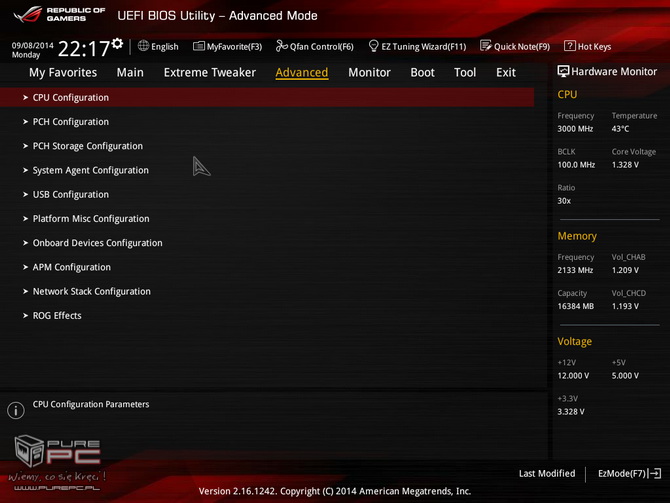Expand the USB Configuration arrow
Screen dimensions: 670x503
tap(25, 194)
